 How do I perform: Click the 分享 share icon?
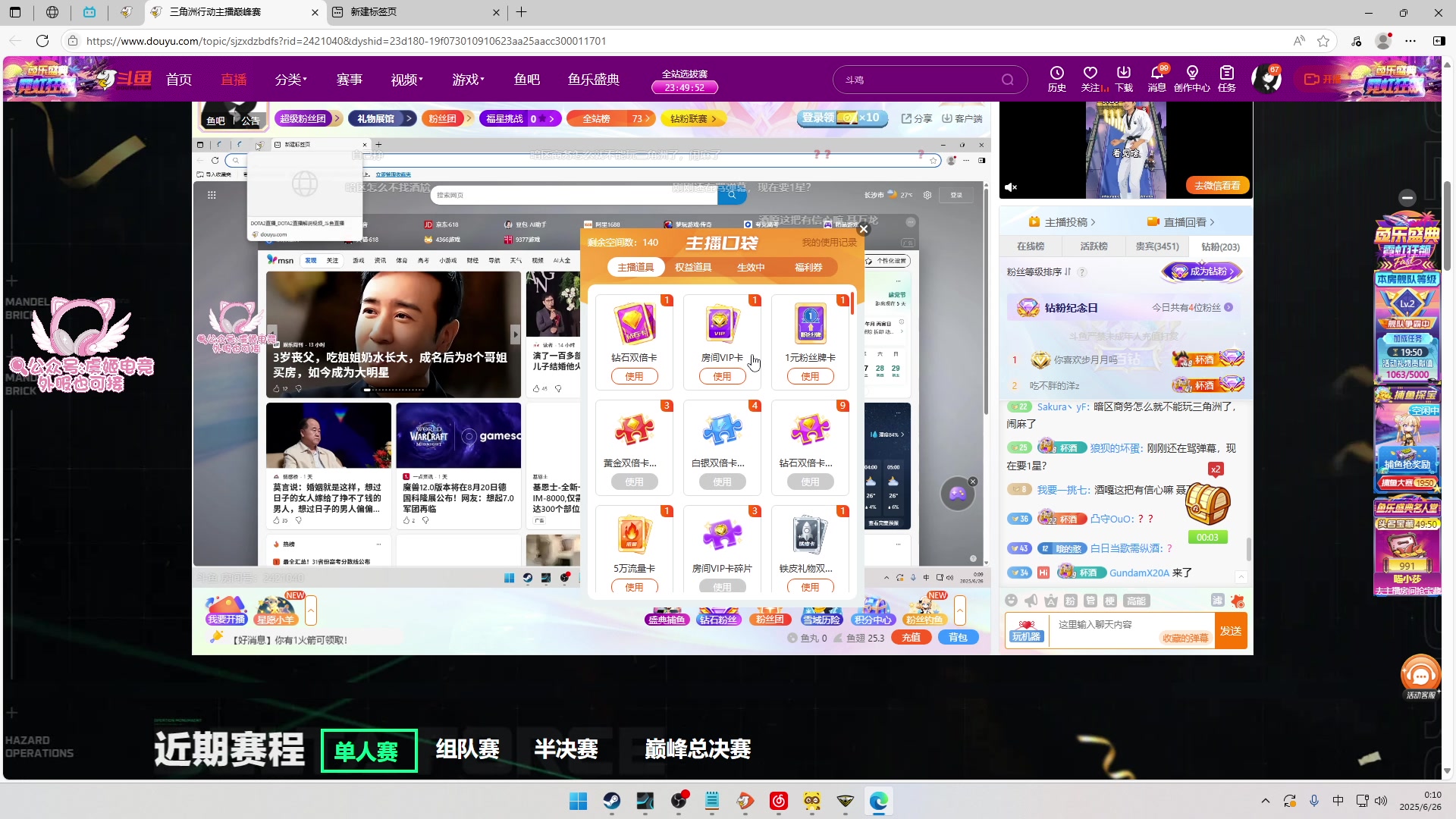(x=916, y=119)
